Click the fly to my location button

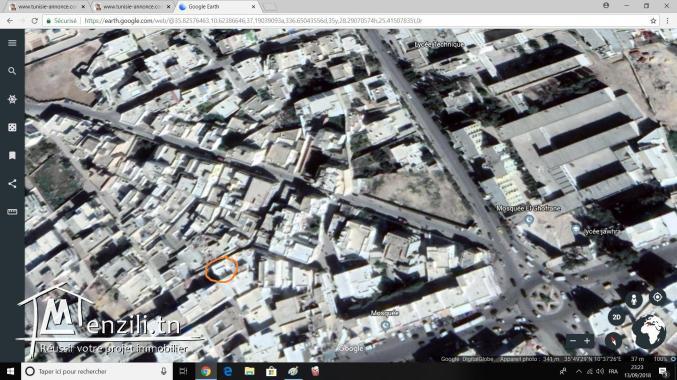[x=657, y=298]
